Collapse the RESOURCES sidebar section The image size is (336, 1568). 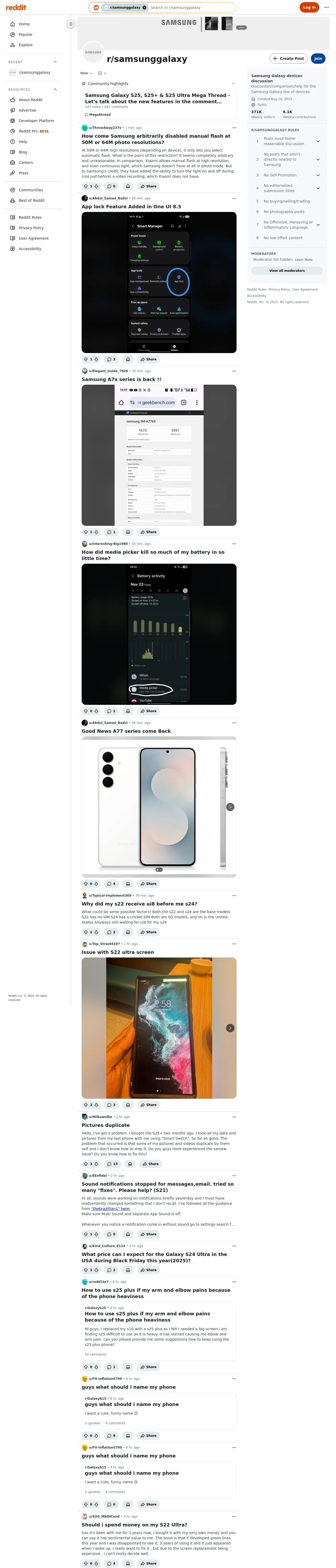tap(55, 89)
